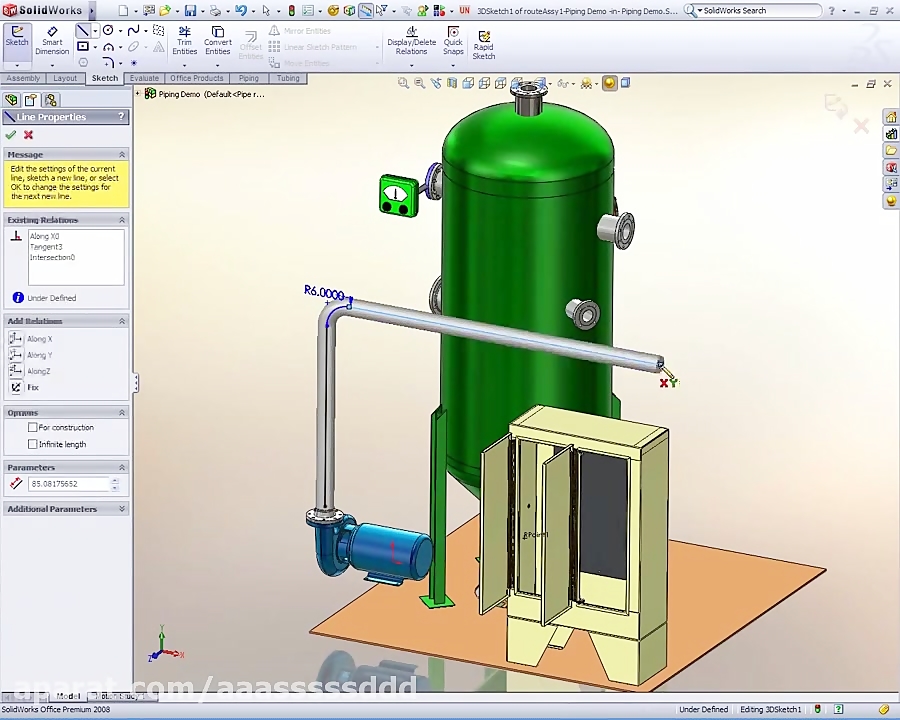Activate the Rapid Sketch tool
900x720 pixels.
[x=483, y=44]
